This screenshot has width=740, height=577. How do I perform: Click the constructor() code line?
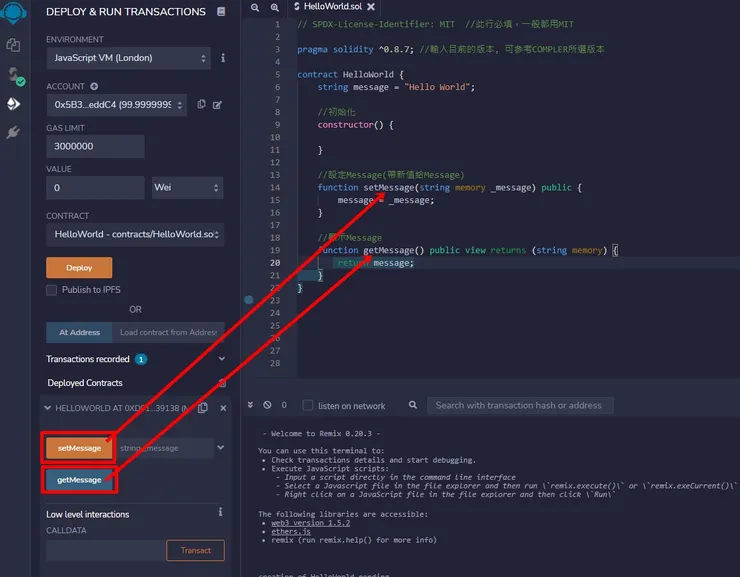[355, 125]
